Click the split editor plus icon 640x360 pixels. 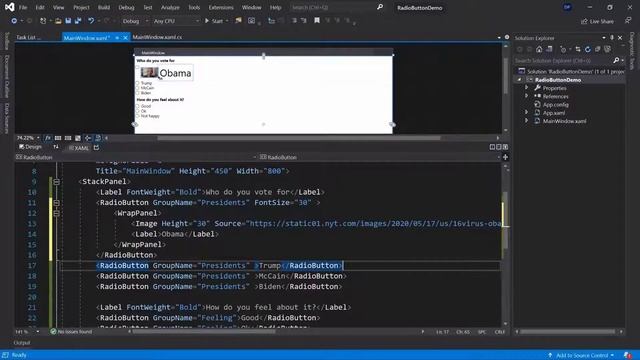pos(505,157)
